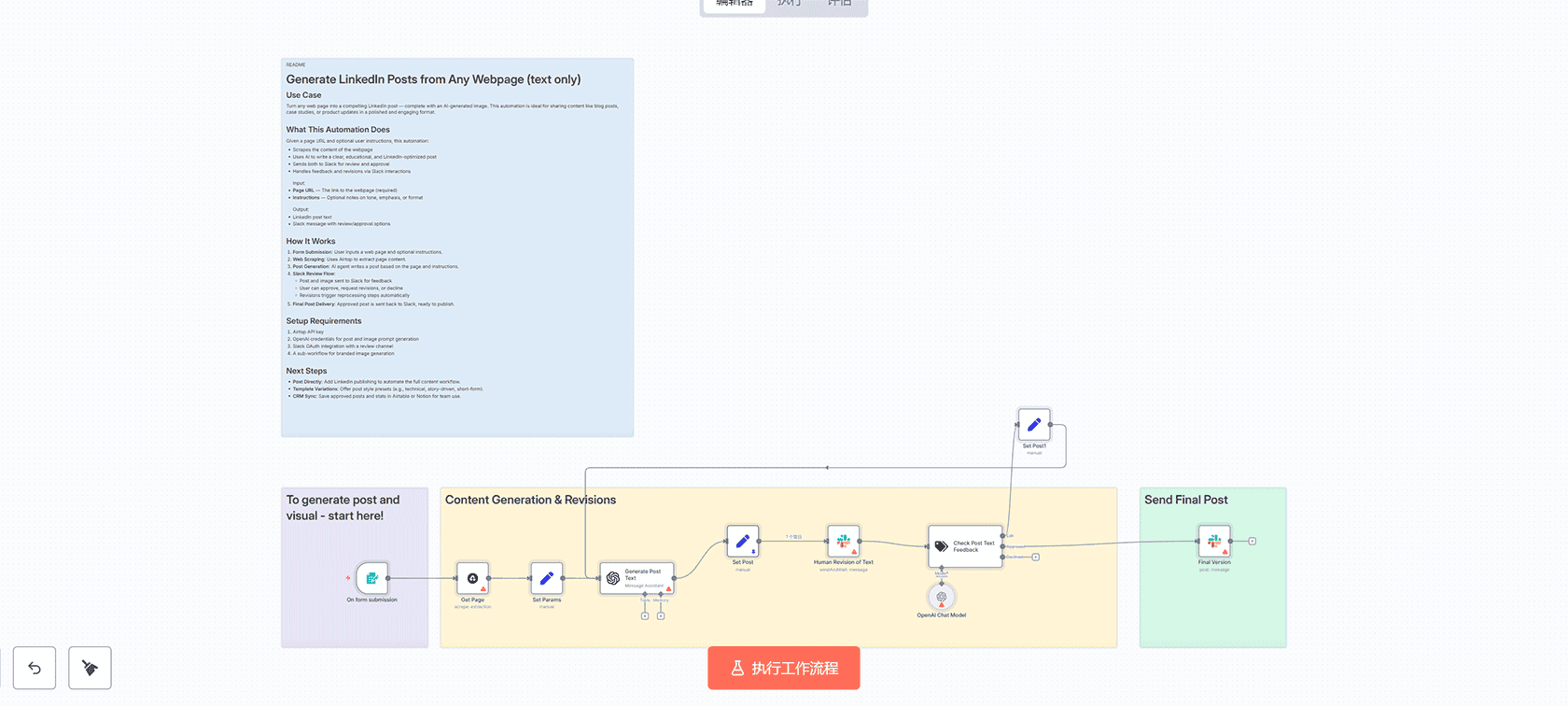Switch to the 评估 tab

tap(839, 4)
